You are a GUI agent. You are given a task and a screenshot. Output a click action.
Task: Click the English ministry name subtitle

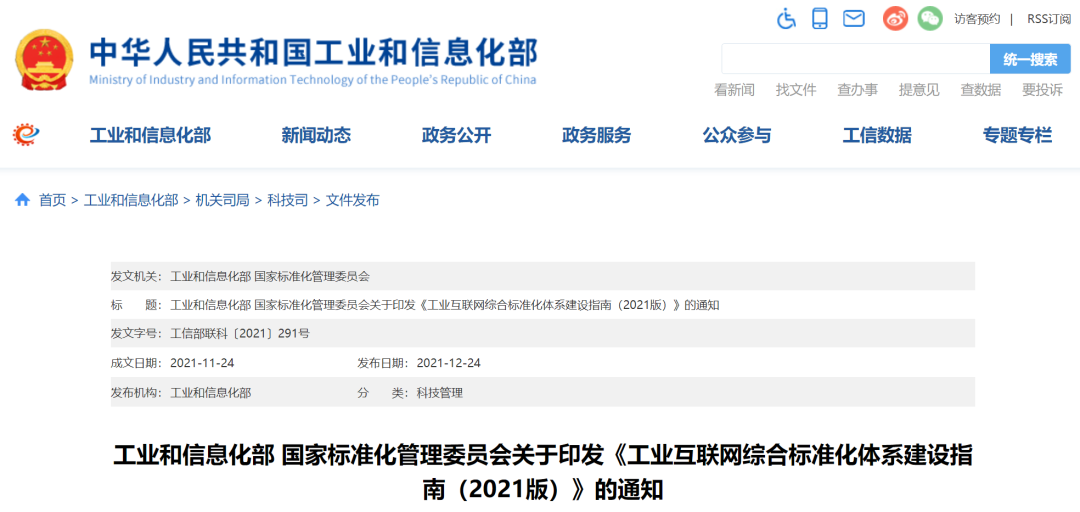point(313,79)
